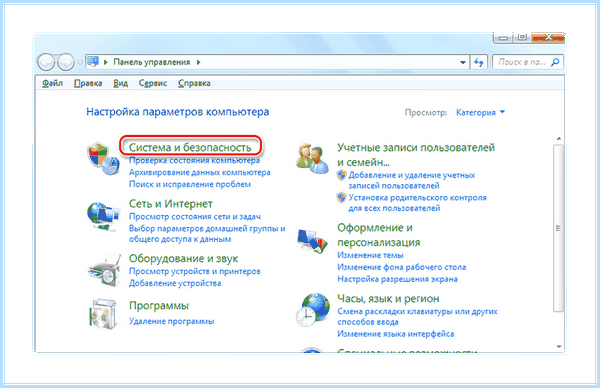The width and height of the screenshot is (600, 388).
Task: Expand arrow before 'Панель управления' breadcrumb
Action: 106,62
